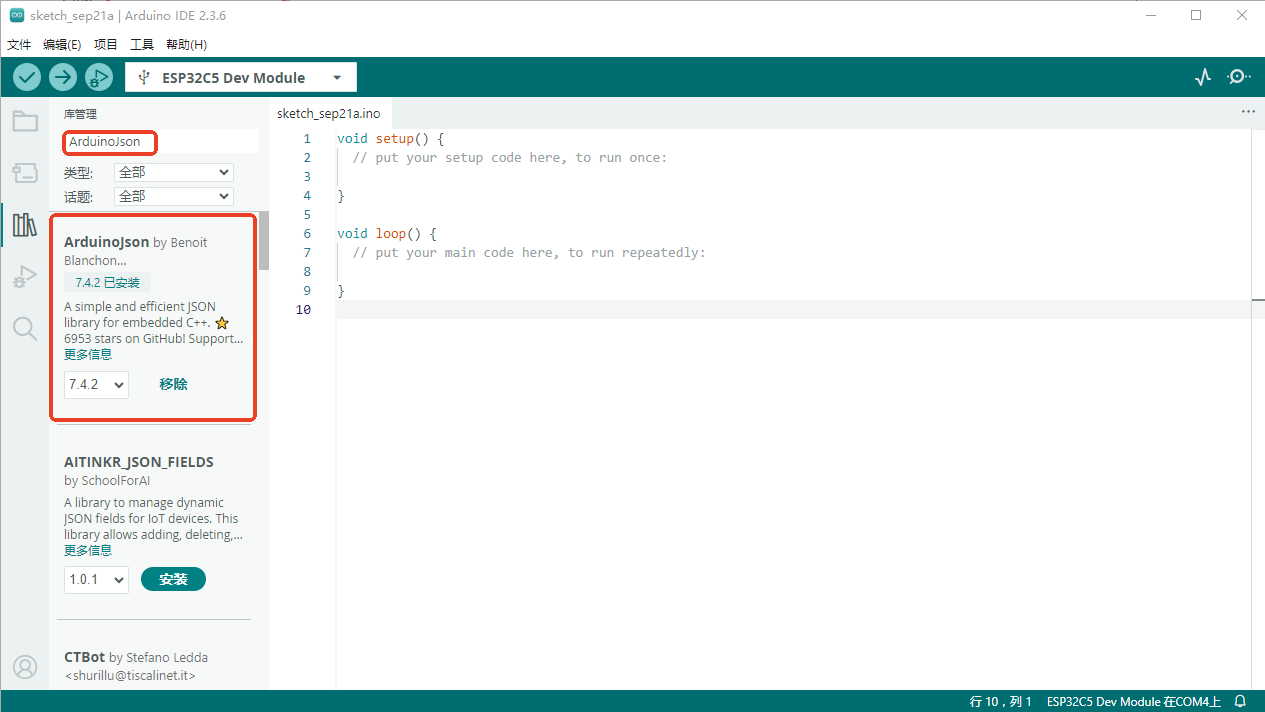Open the Sketchbook folder sidebar icon
This screenshot has width=1265, height=712.
[x=25, y=122]
